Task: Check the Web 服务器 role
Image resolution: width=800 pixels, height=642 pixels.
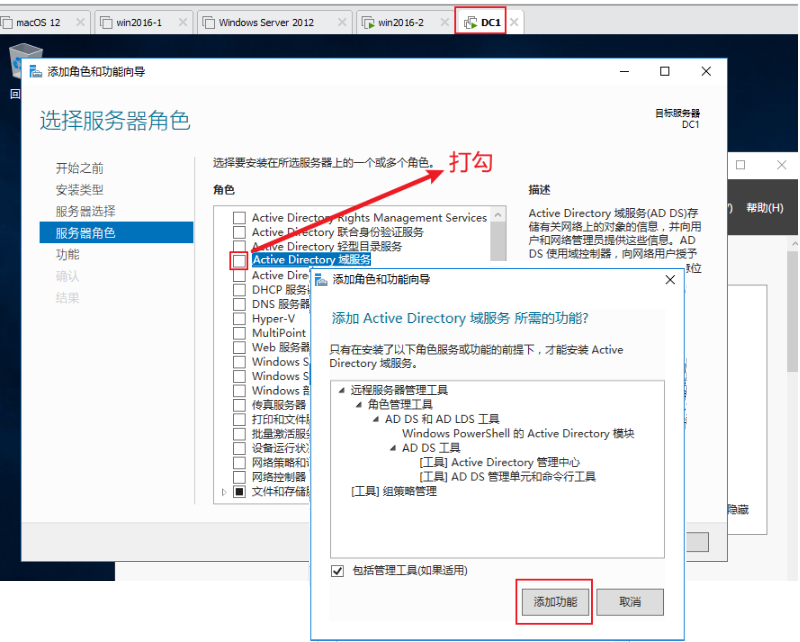Action: tap(239, 348)
